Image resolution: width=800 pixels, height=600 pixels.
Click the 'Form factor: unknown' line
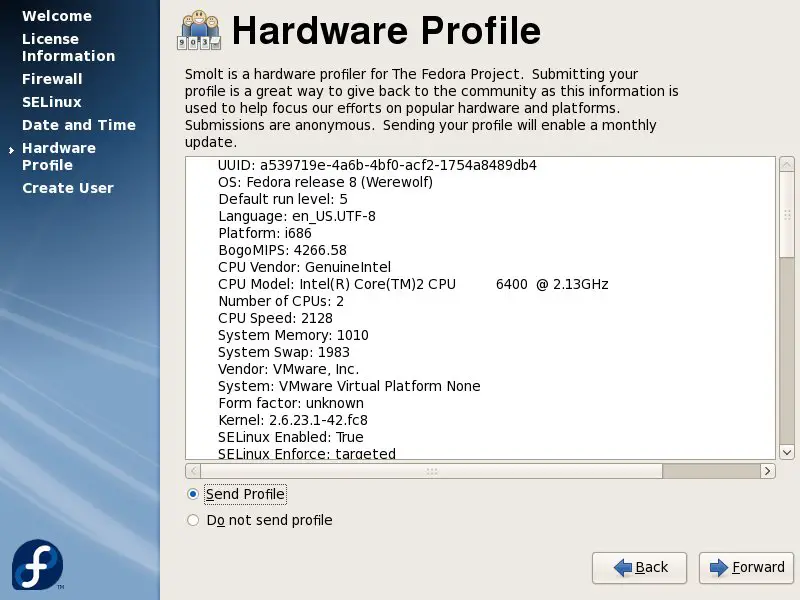[x=291, y=403]
